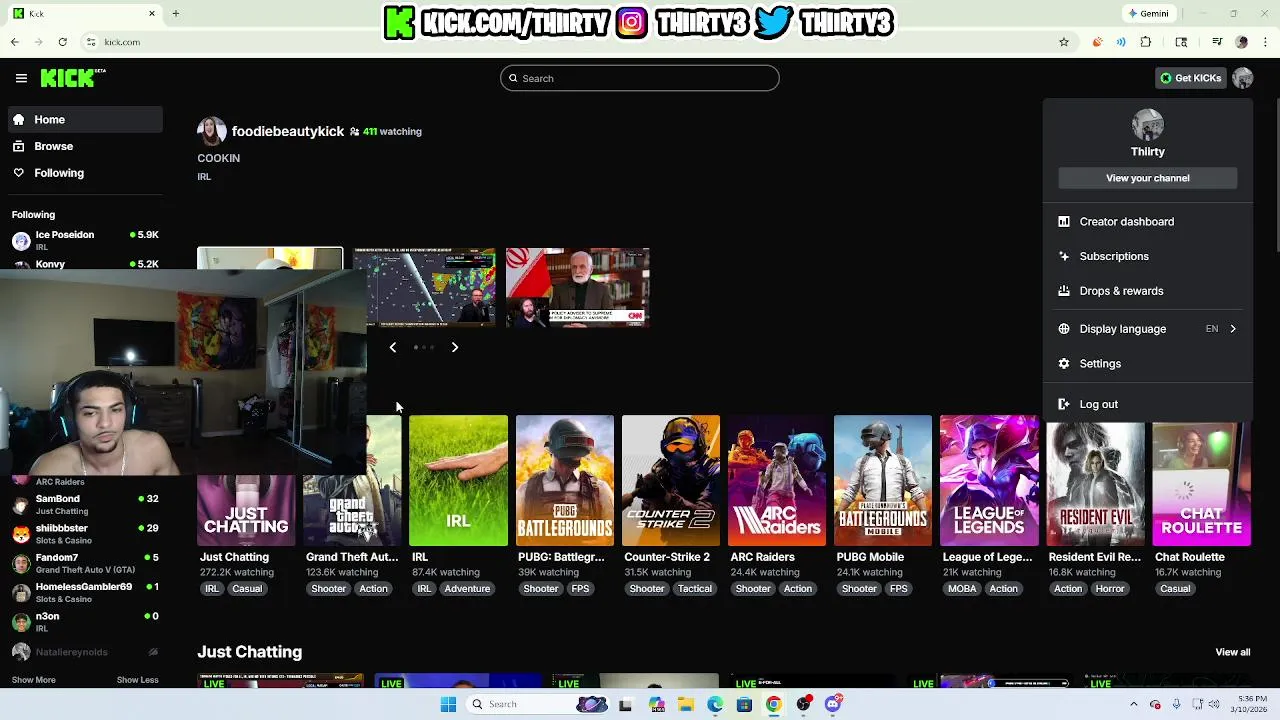Click the Creator dashboard icon
The width and height of the screenshot is (1280, 720).
point(1064,222)
